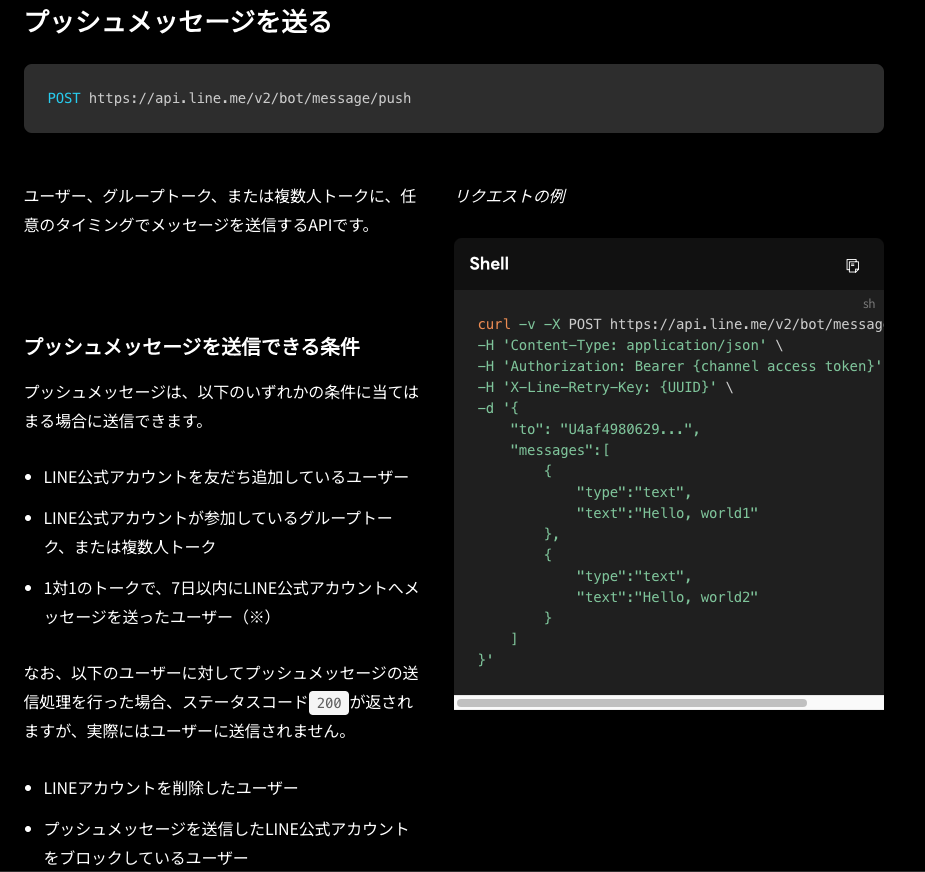Click the リクエストの例 label

point(510,196)
